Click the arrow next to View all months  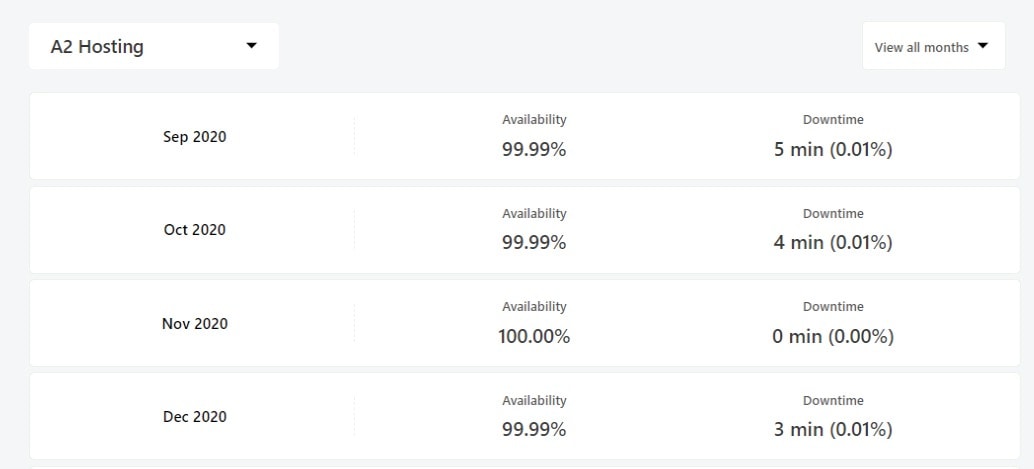click(x=983, y=46)
